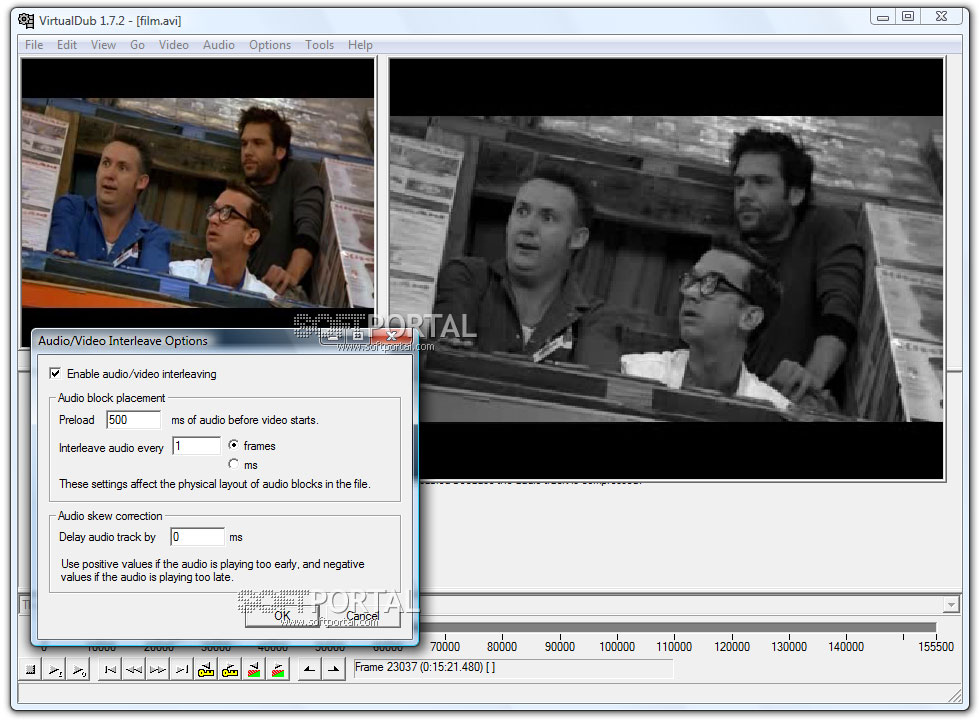Viewport: 979px width, 725px height.
Task: Set selection end with mark-out icon
Action: [334, 670]
